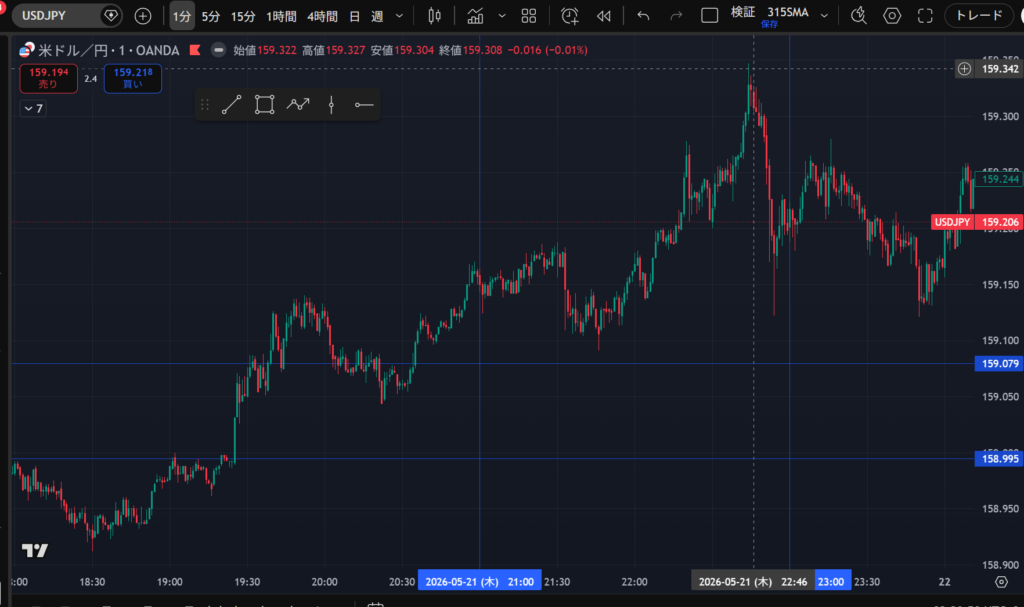Expand the 315SMA layout dropdown
Viewport: 1024px width, 607px height.
pos(824,16)
